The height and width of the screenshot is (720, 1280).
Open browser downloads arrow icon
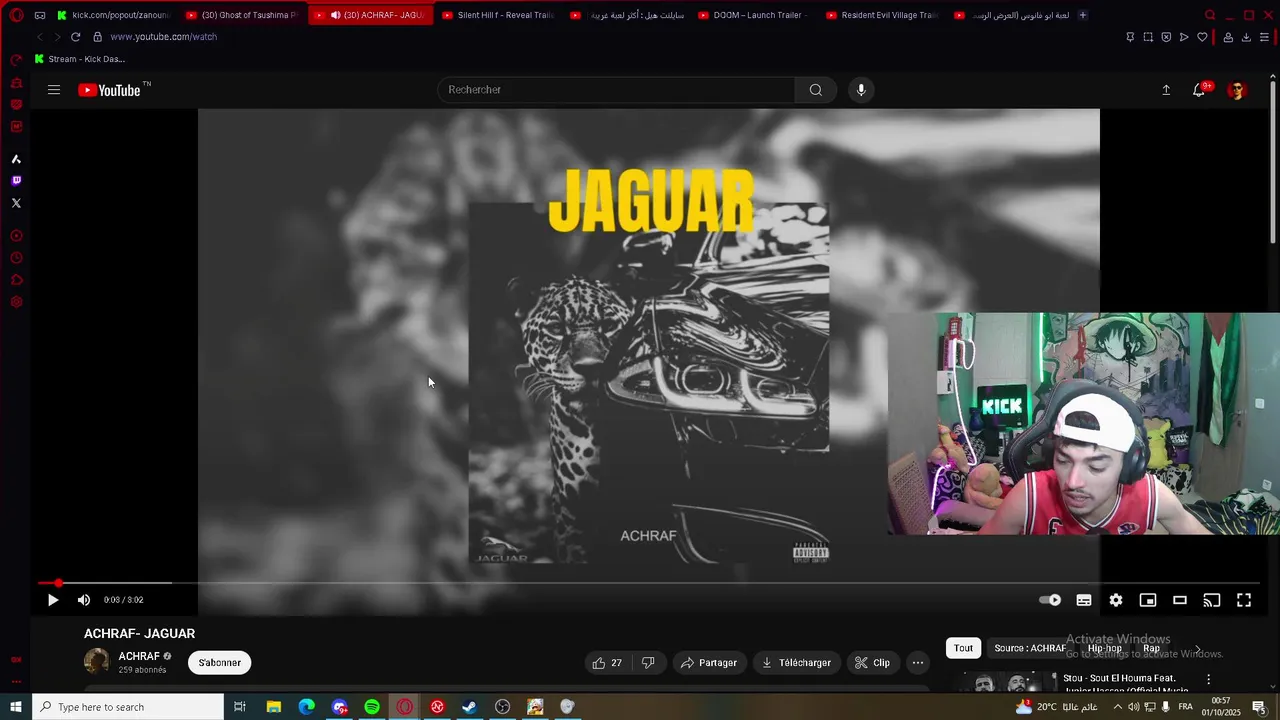[1246, 37]
